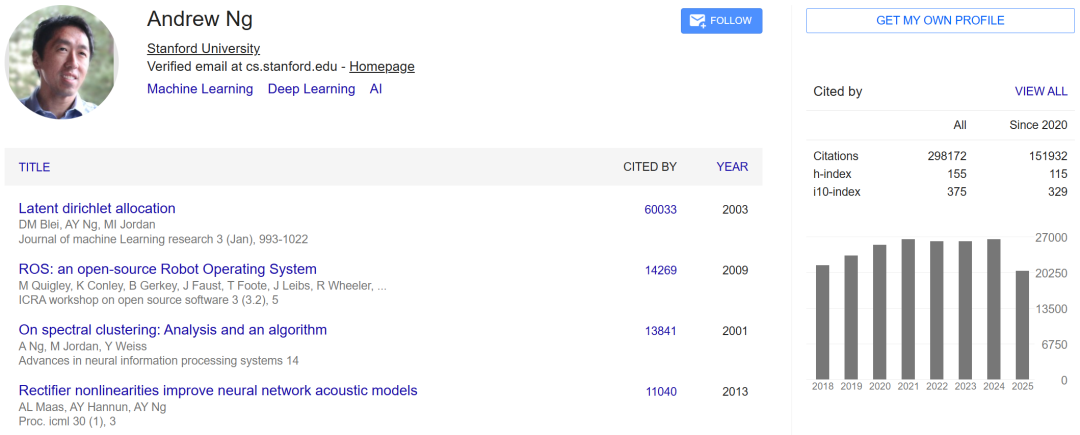The height and width of the screenshot is (435, 1080).
Task: Sort publications by Year column header
Action: [732, 167]
